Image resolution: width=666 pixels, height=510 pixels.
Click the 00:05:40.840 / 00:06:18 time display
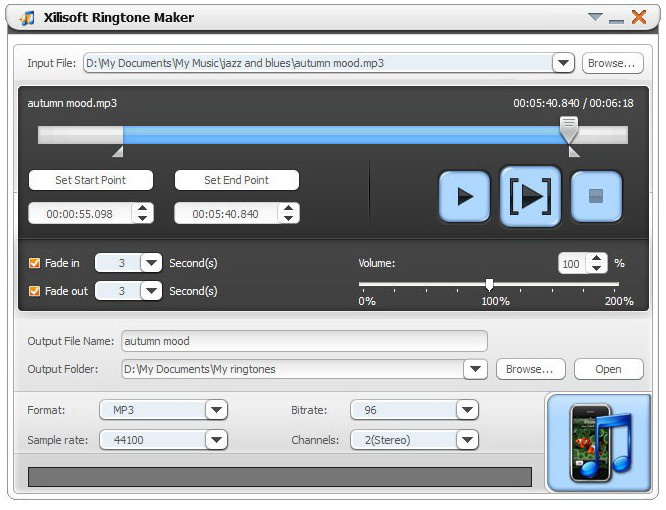[x=573, y=103]
